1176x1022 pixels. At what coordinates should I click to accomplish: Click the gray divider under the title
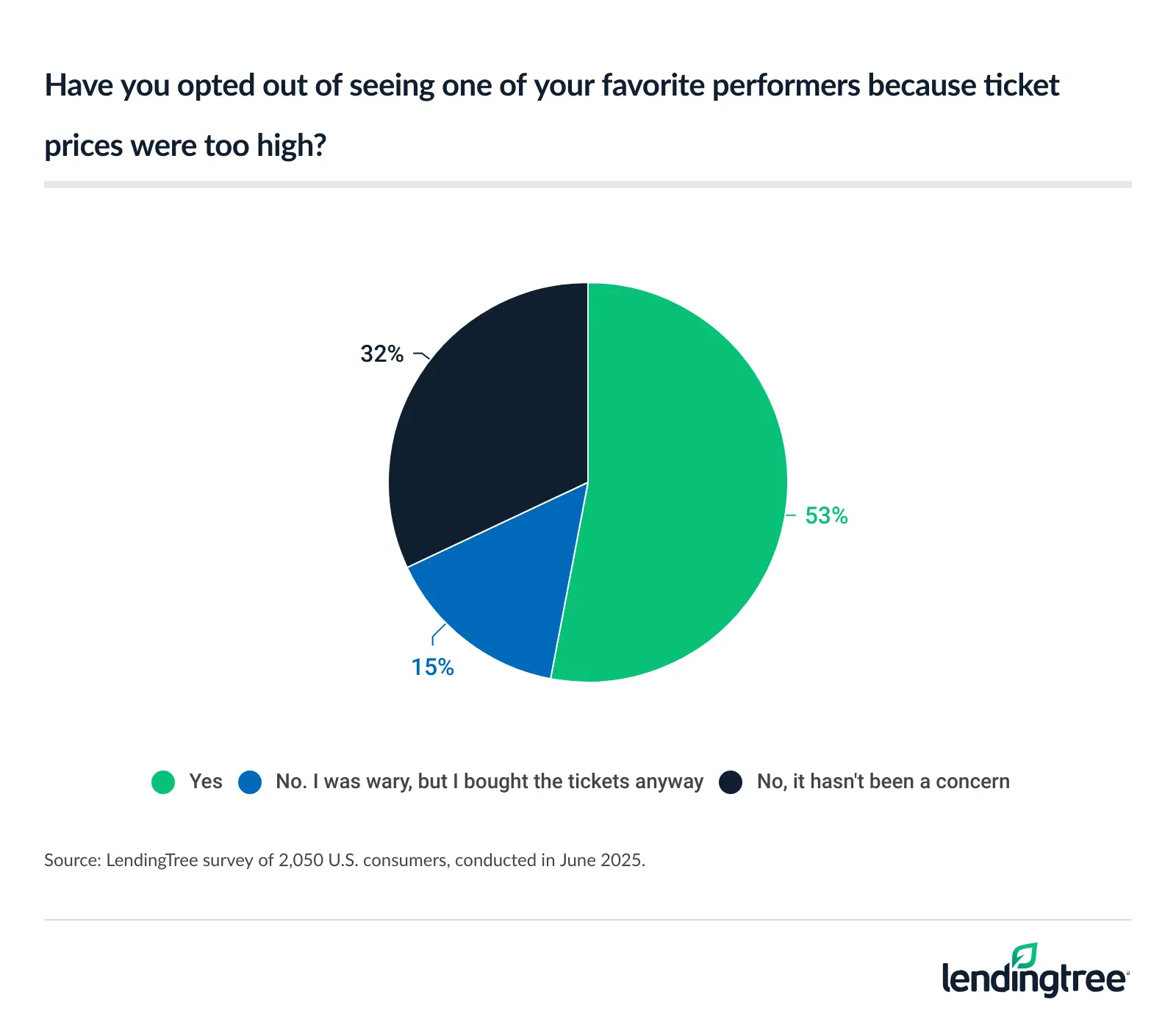pos(588,185)
